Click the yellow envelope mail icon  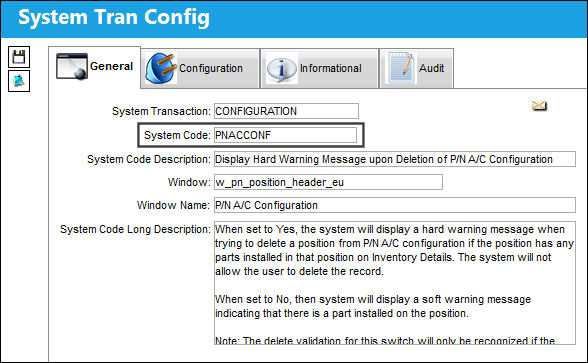tap(539, 106)
